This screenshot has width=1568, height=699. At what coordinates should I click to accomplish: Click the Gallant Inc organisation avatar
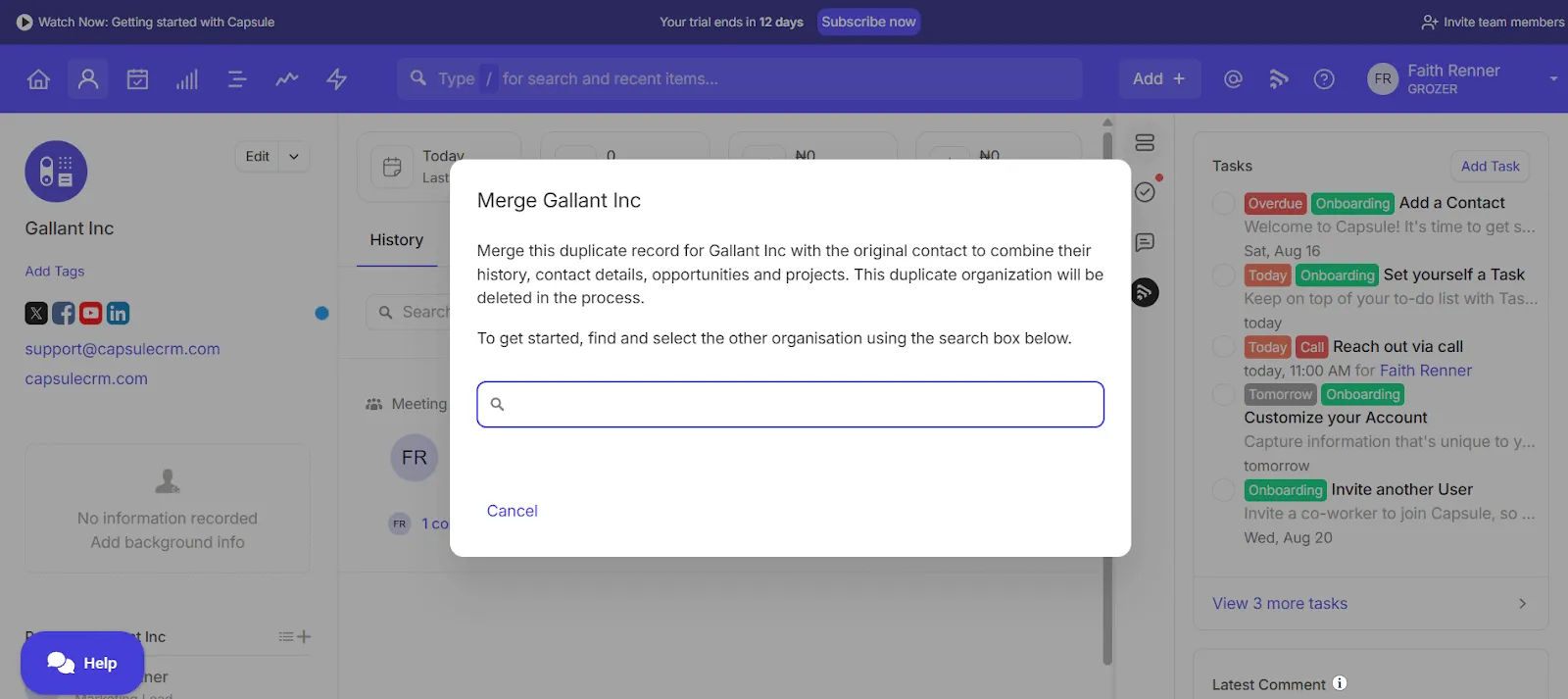[56, 172]
